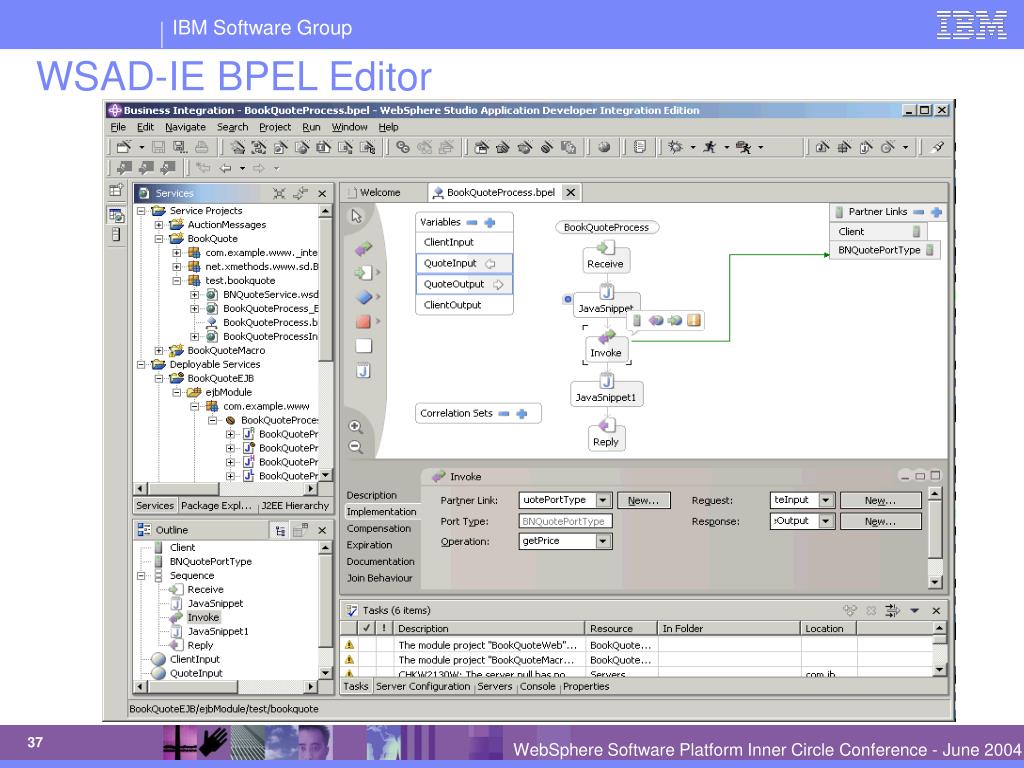Pick the empty white activity palette icon
The image size is (1024, 768).
(x=363, y=346)
